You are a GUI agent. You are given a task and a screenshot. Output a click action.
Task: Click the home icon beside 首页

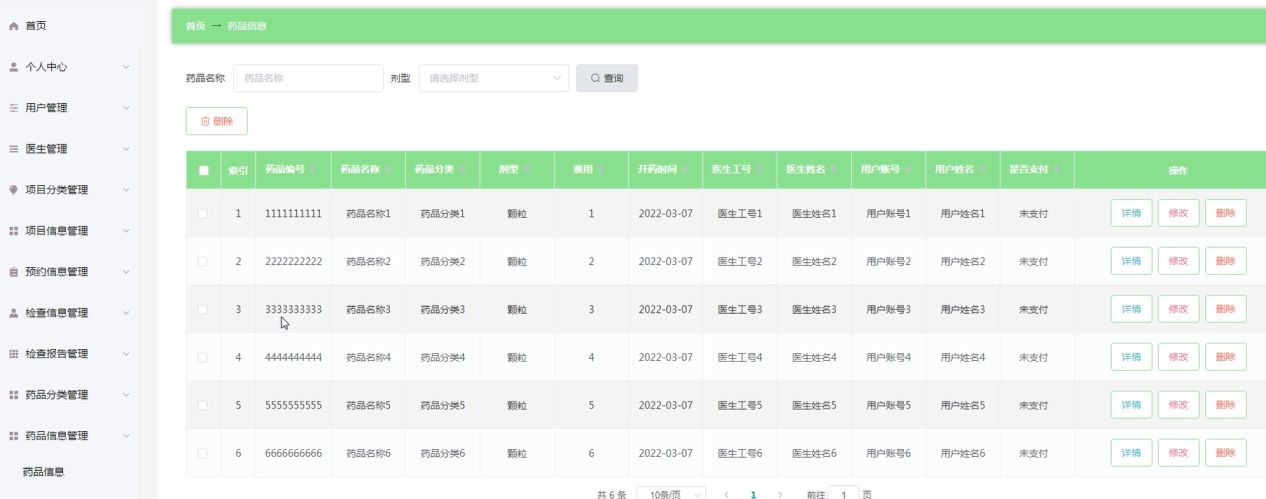[x=13, y=26]
